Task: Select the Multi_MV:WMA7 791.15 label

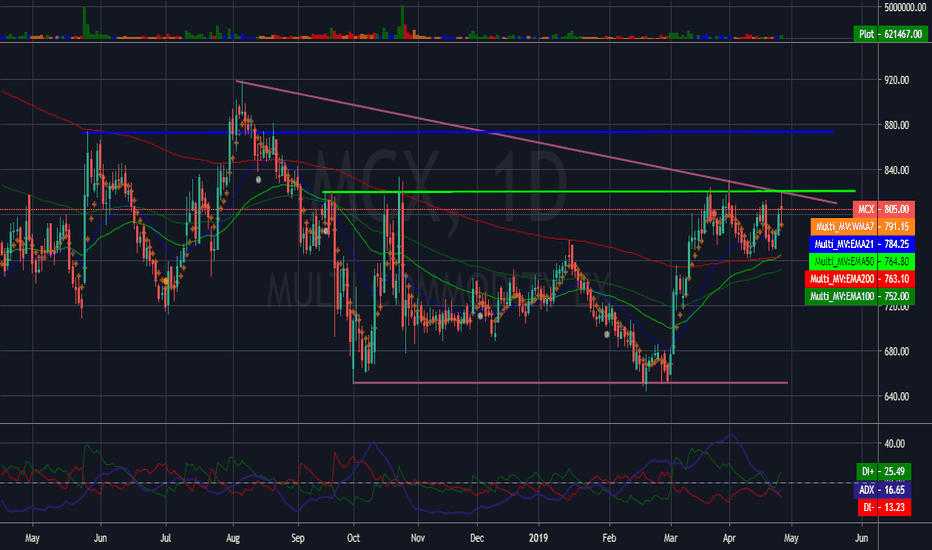Action: coord(862,227)
